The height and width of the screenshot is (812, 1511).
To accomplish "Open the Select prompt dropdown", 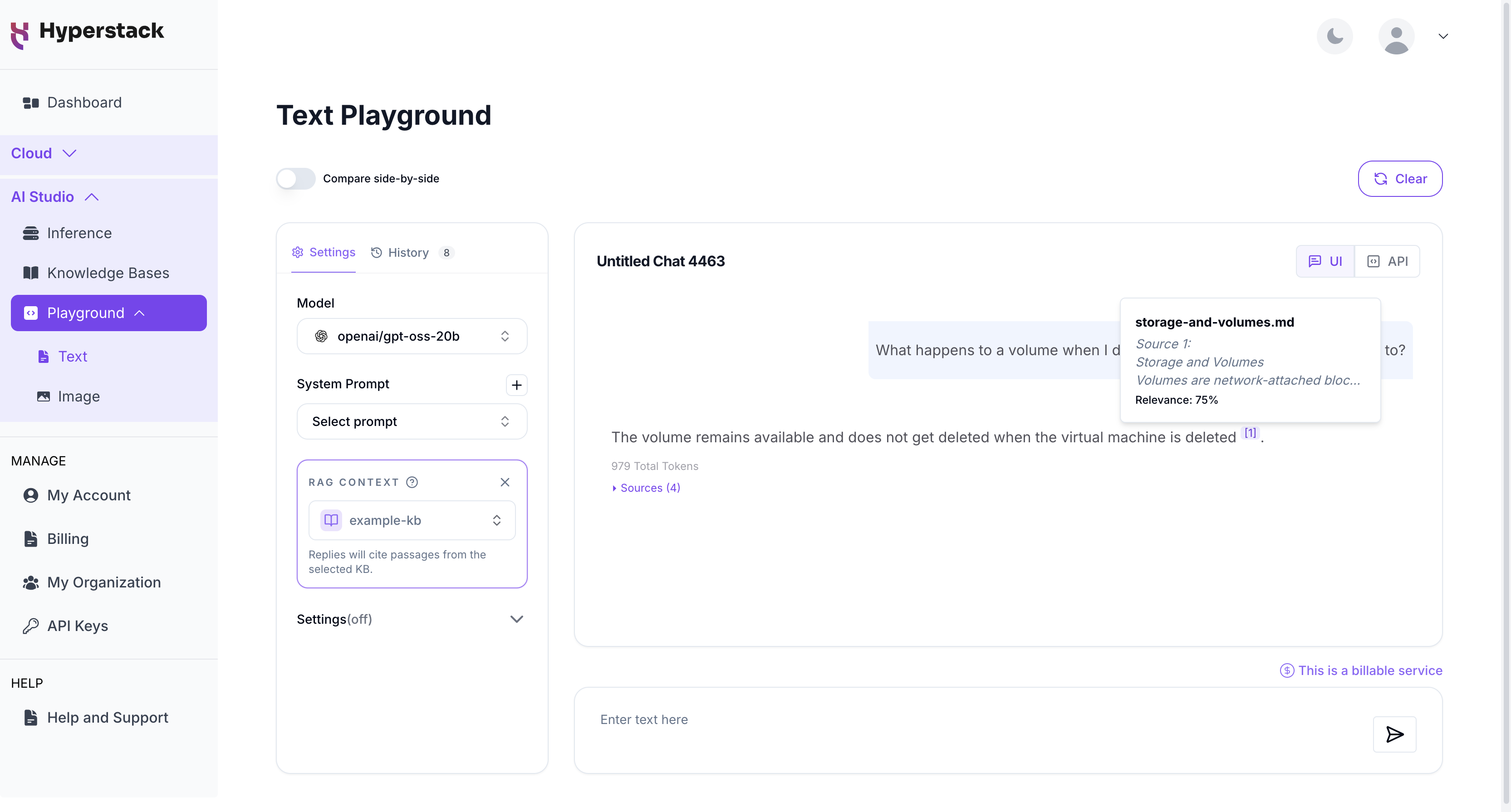I will pyautogui.click(x=412, y=421).
